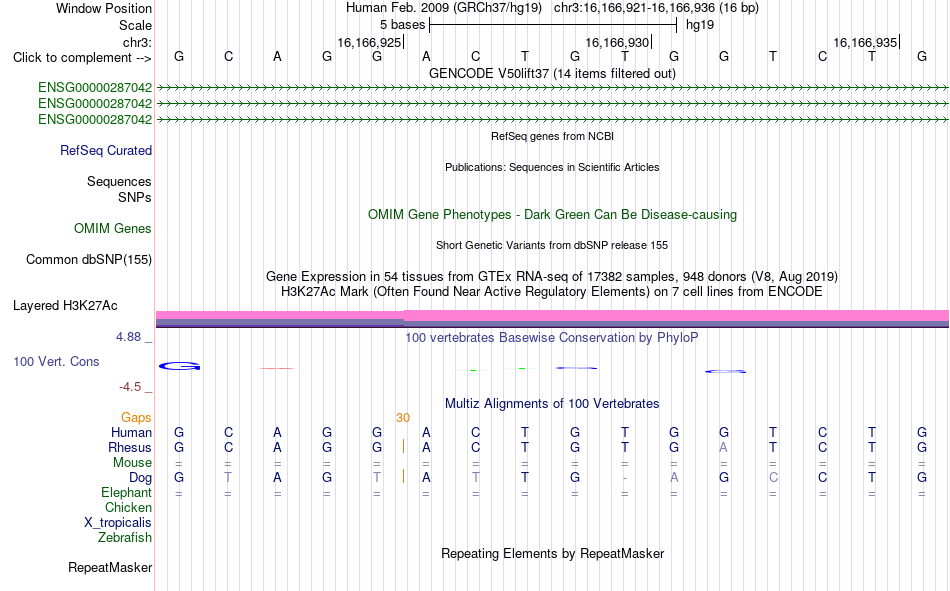Click the red PhyloP conservation bar
The image size is (950, 591).
pos(277,368)
